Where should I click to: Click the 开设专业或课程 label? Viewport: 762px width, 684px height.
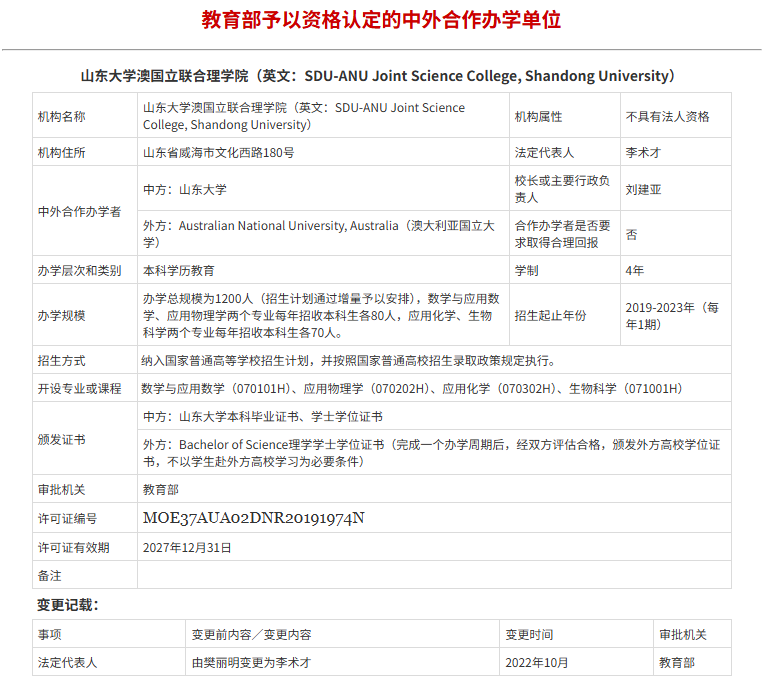pos(79,388)
